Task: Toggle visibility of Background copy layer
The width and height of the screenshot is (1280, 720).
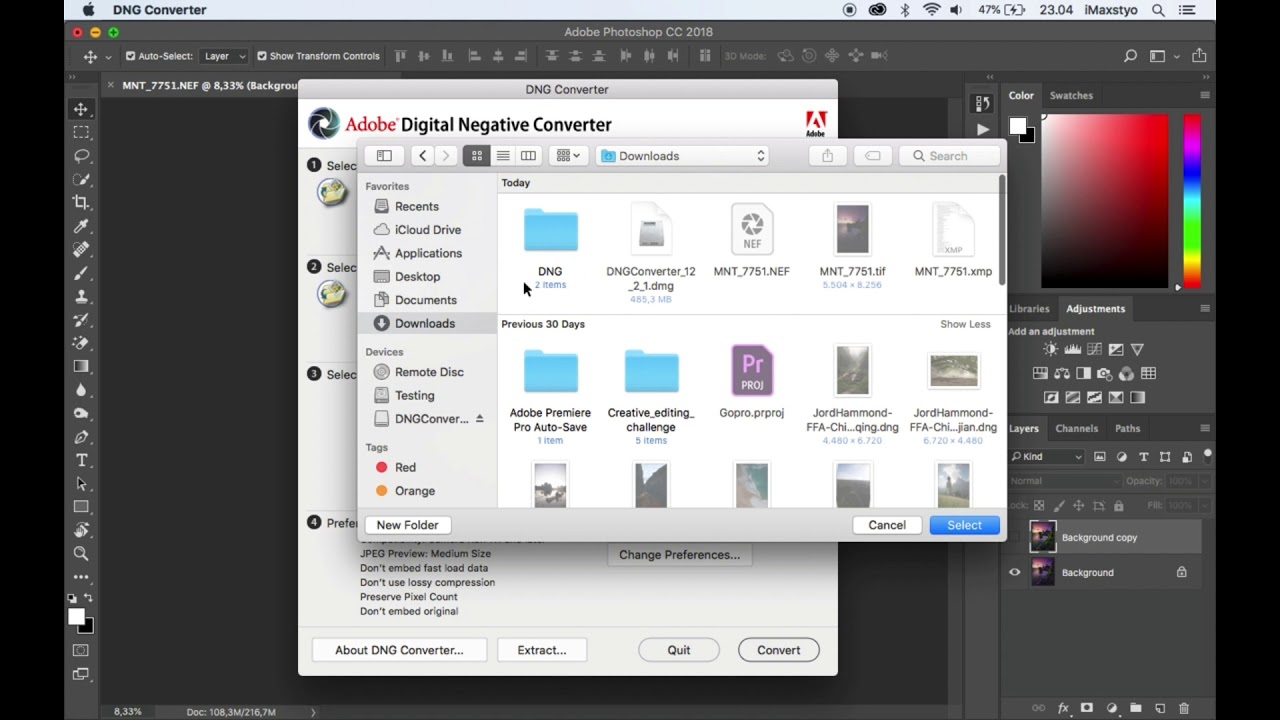Action: [1015, 538]
